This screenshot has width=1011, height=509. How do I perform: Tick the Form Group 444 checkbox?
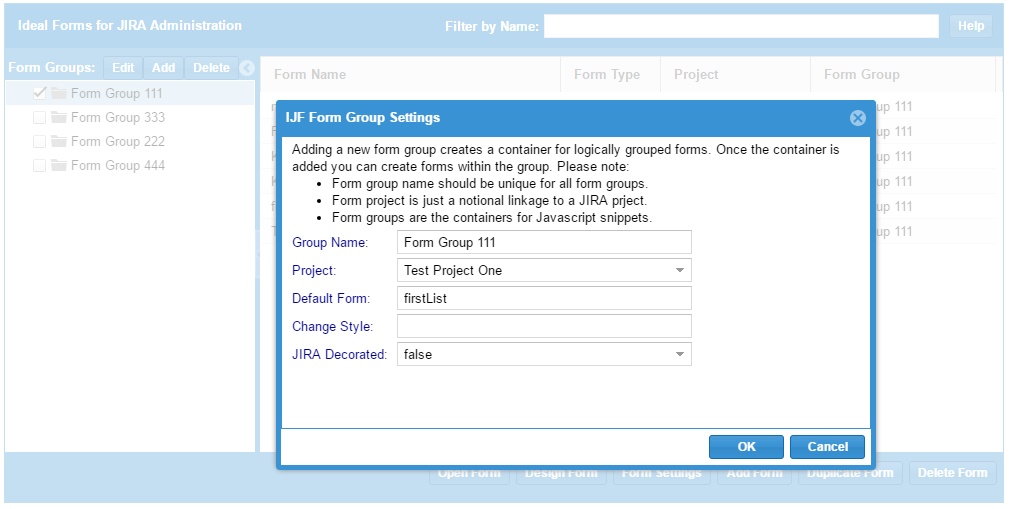coord(40,165)
